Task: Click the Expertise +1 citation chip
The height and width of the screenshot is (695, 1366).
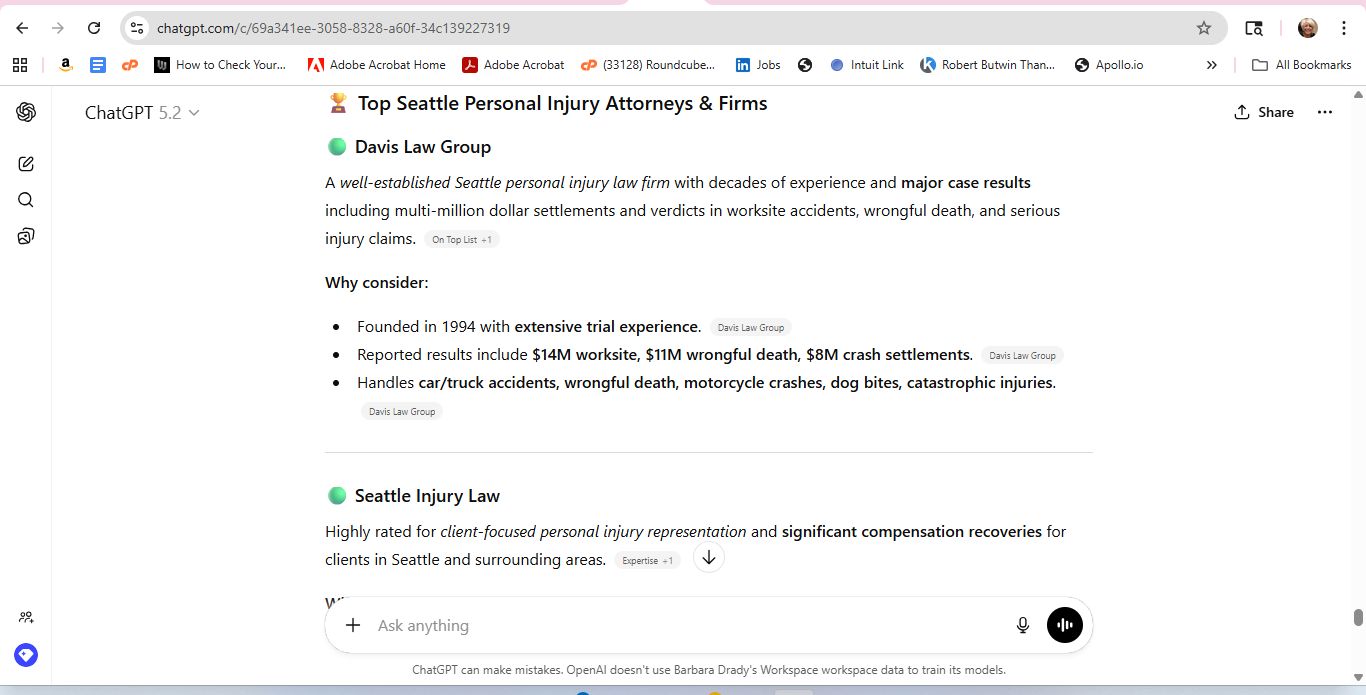Action: (648, 561)
